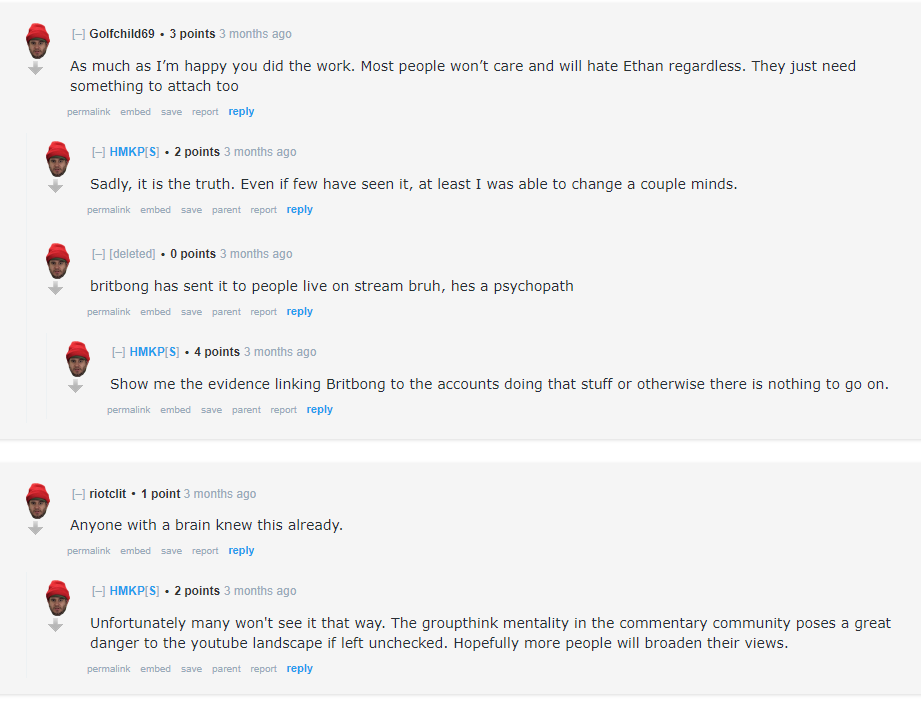This screenshot has height=703, width=921.
Task: Upvote Golfchild69's comment with red beanie icon
Action: tap(38, 41)
